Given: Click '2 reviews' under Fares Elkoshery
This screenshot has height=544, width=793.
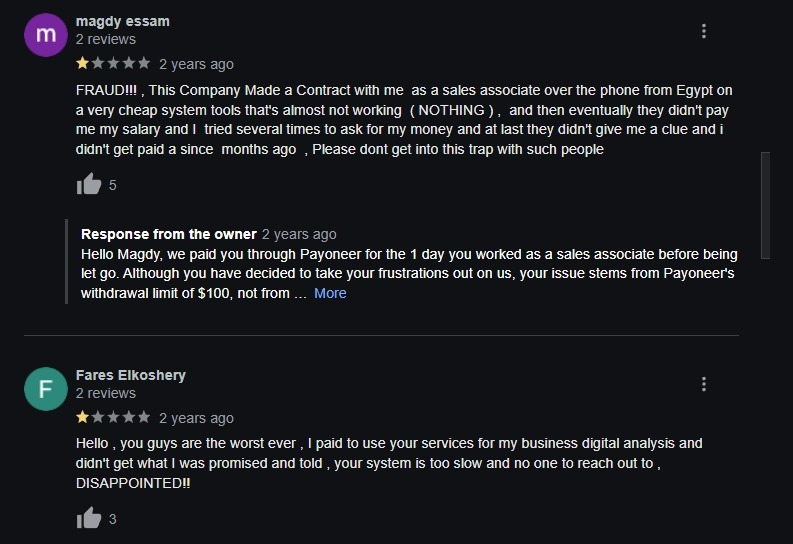Looking at the screenshot, I should 105,393.
